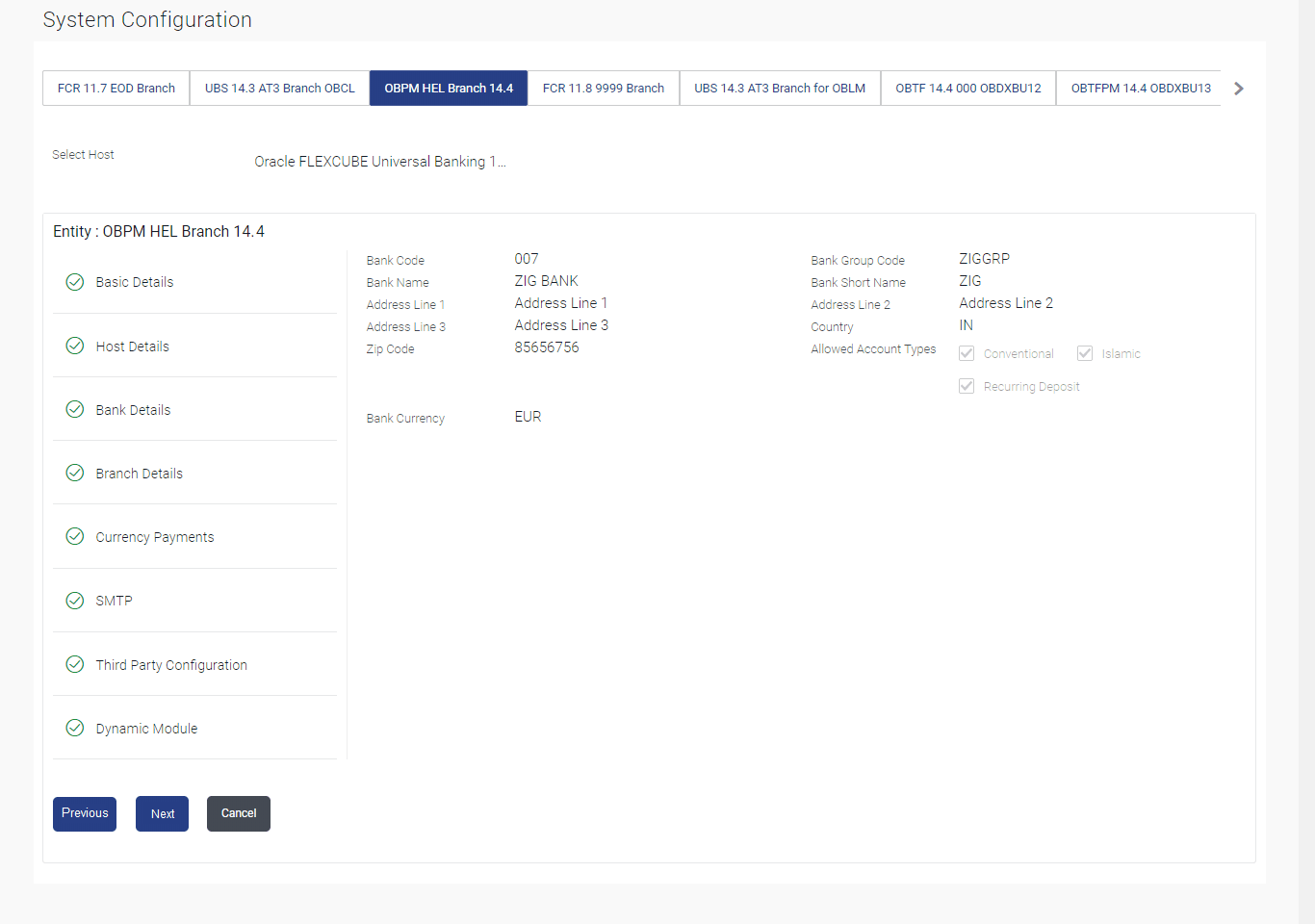Click the Dynamic Module checkmark icon
The height and width of the screenshot is (924, 1315).
(74, 728)
